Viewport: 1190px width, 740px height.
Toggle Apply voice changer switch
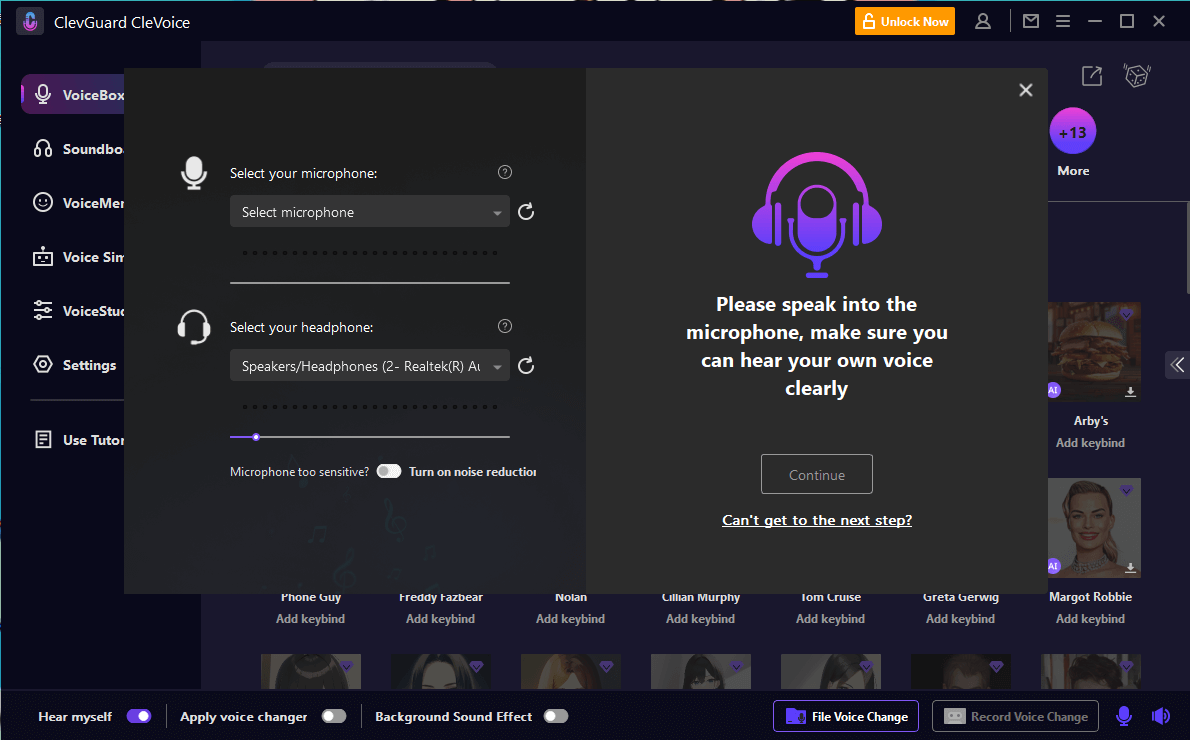[334, 716]
